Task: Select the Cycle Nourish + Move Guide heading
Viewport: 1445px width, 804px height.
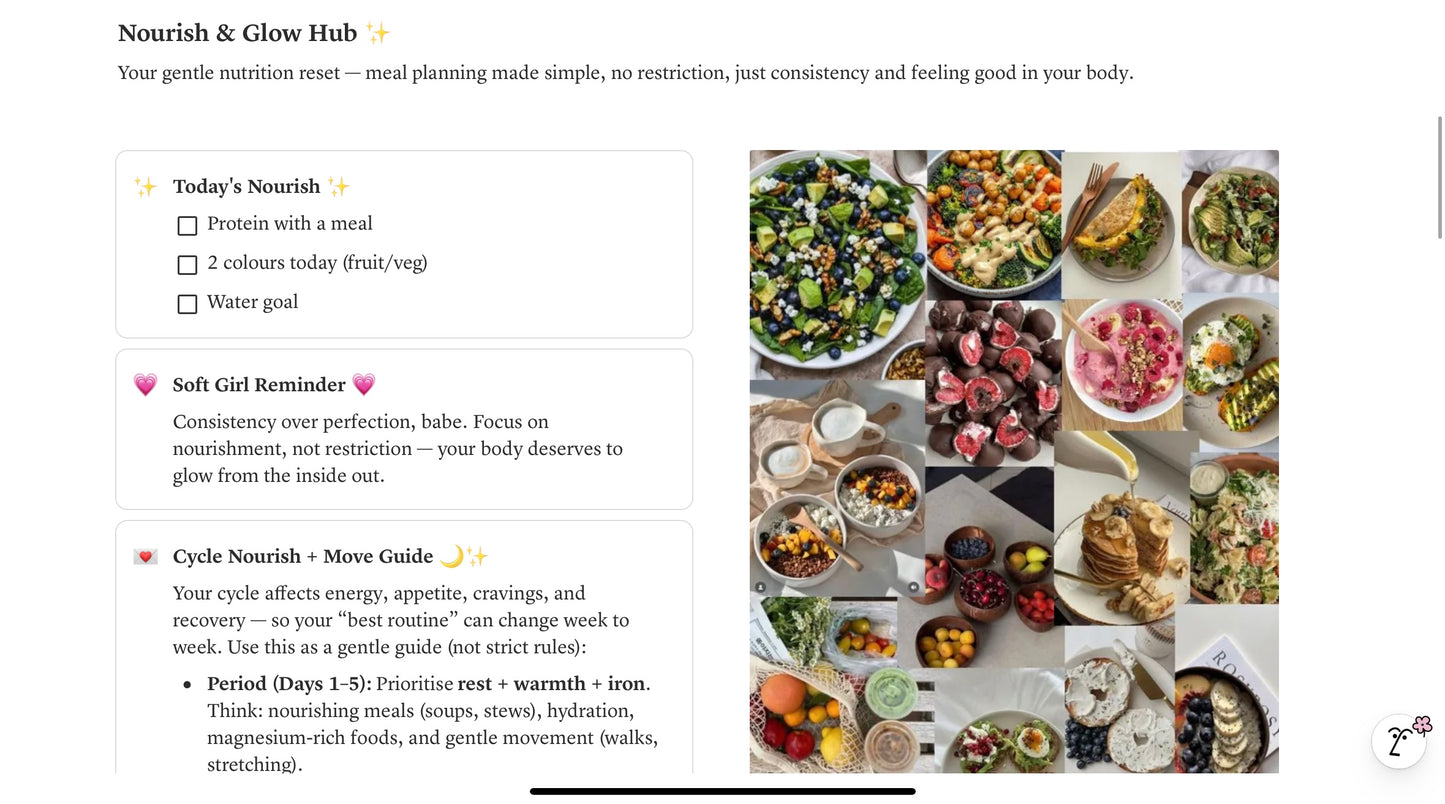Action: pos(303,556)
